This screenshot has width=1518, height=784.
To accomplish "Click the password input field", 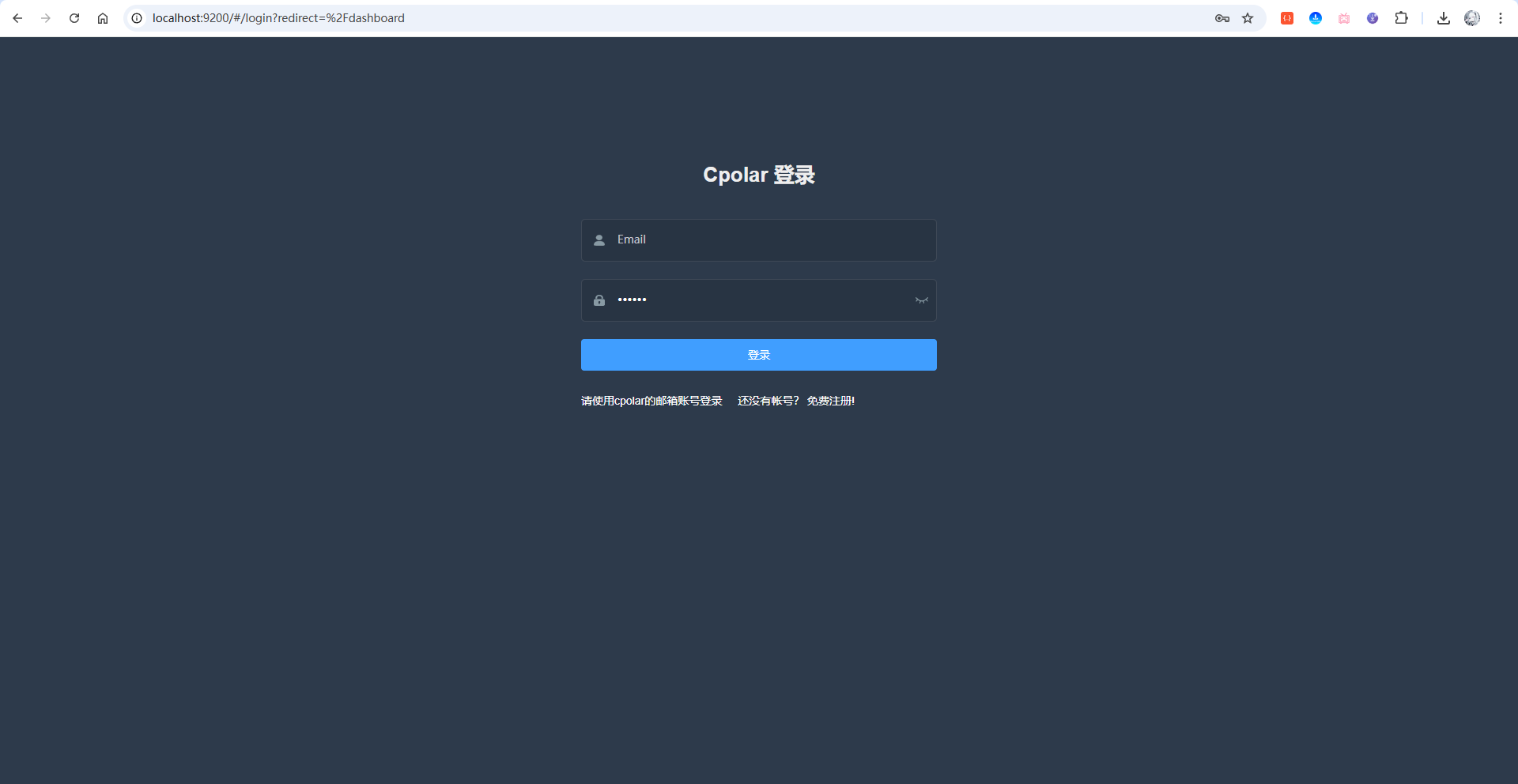I will [x=759, y=300].
